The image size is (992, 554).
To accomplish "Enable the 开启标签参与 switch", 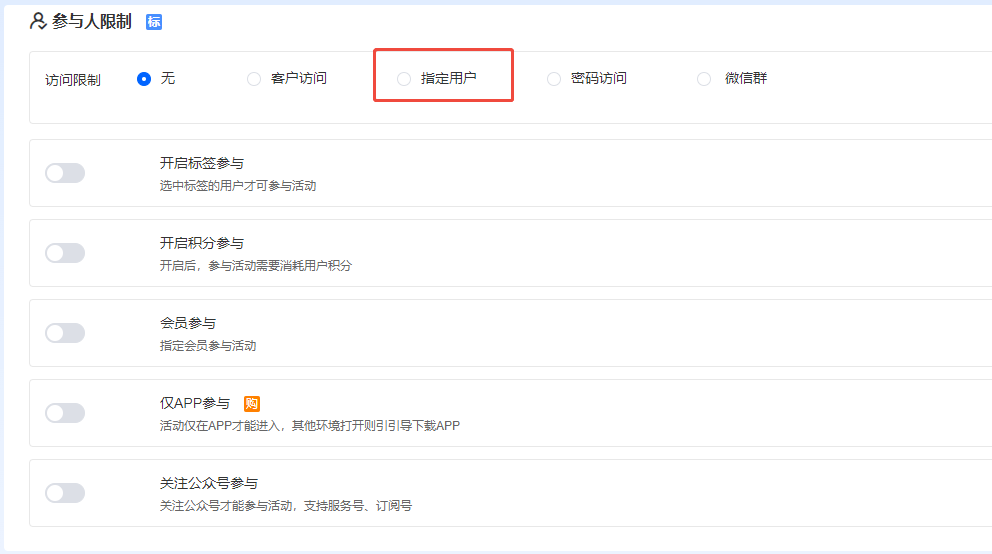I will tap(65, 173).
